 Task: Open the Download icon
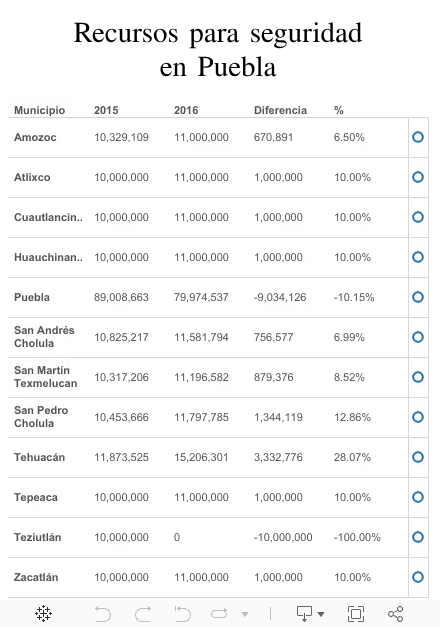[304, 613]
